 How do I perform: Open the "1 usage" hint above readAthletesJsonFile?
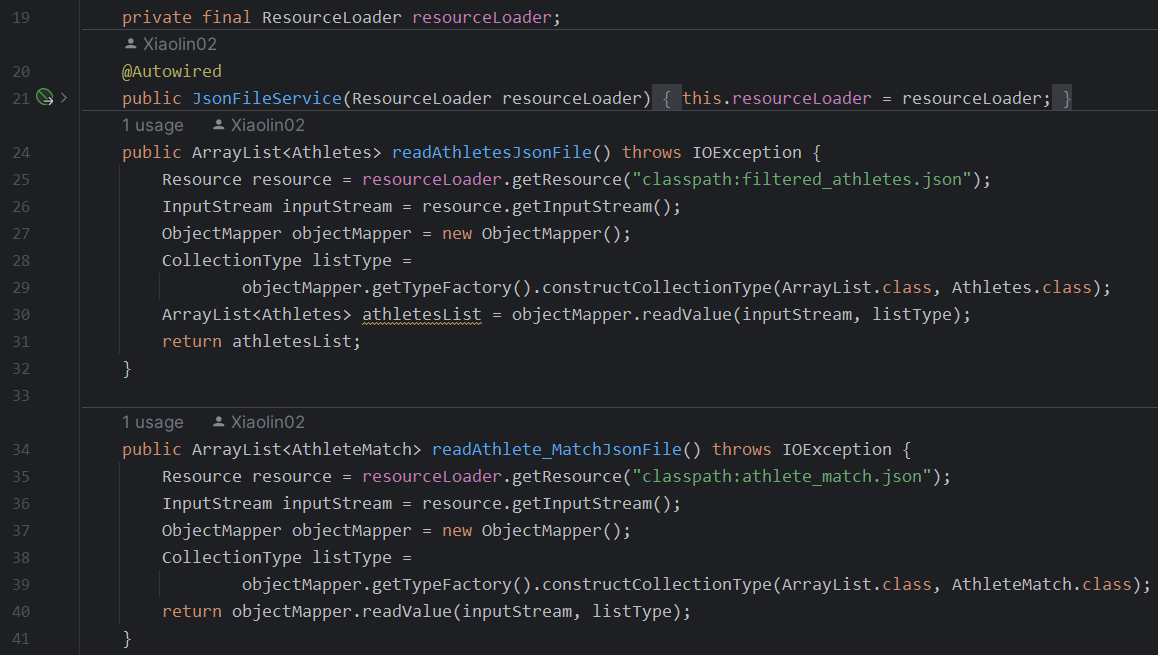tap(152, 125)
